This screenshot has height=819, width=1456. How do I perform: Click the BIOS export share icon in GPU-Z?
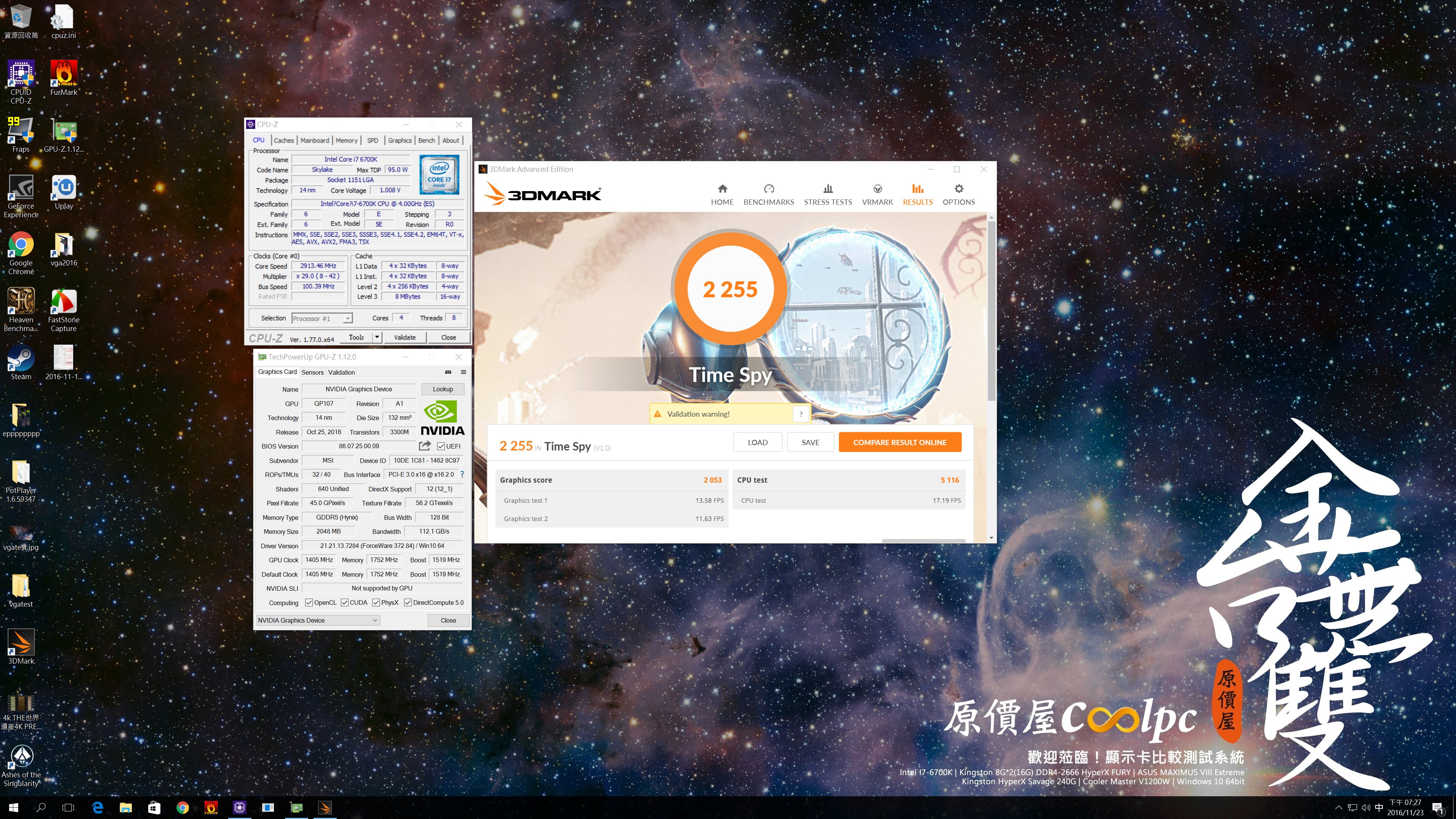coord(425,446)
